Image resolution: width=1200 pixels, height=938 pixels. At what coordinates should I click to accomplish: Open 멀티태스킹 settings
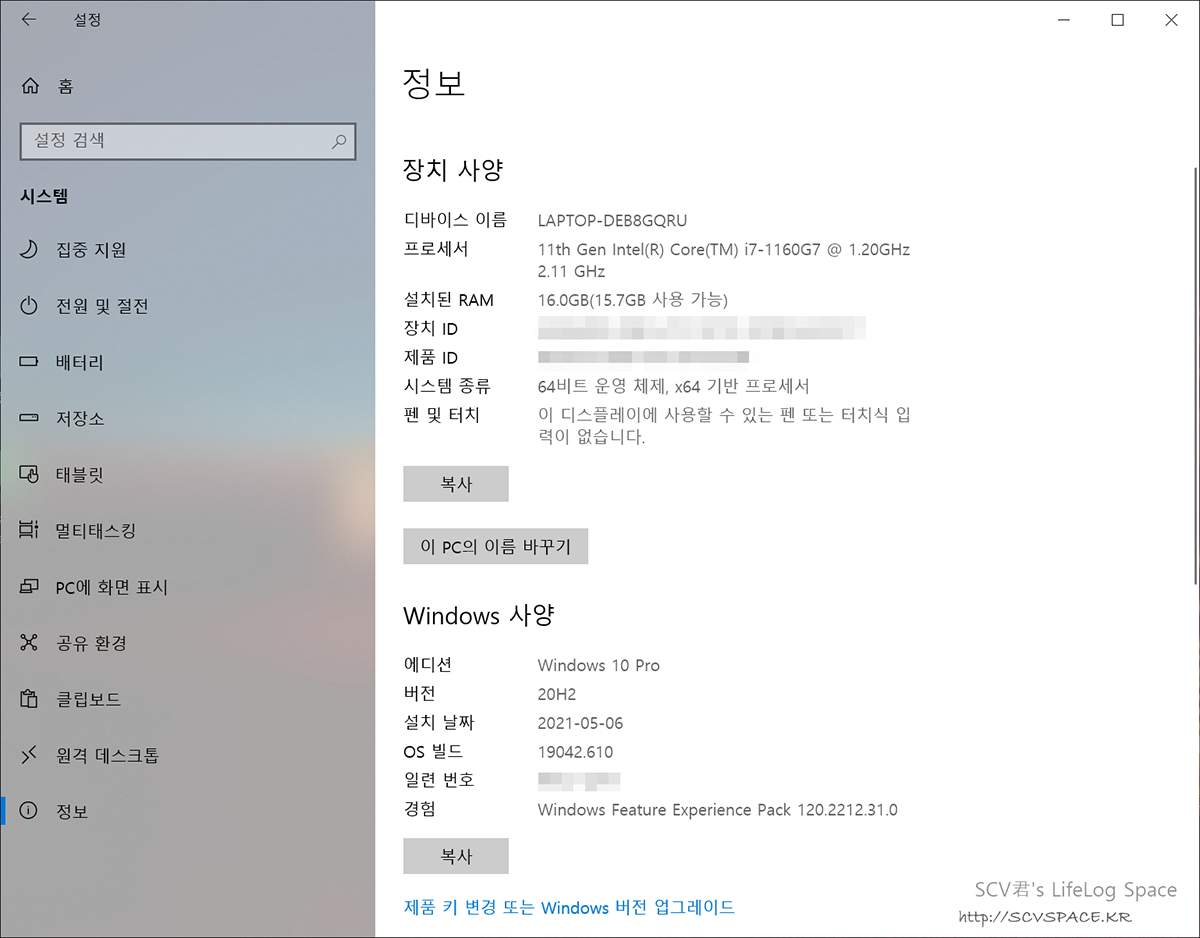tap(187, 531)
